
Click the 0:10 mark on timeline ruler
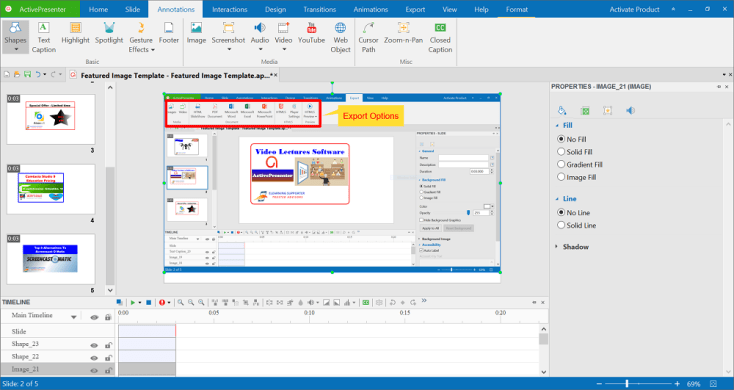pyautogui.click(x=309, y=313)
